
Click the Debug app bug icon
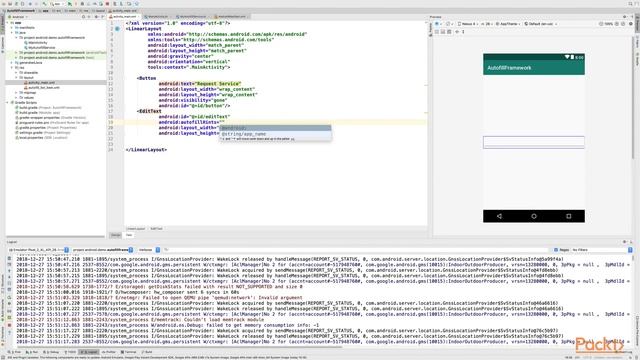point(82,4)
